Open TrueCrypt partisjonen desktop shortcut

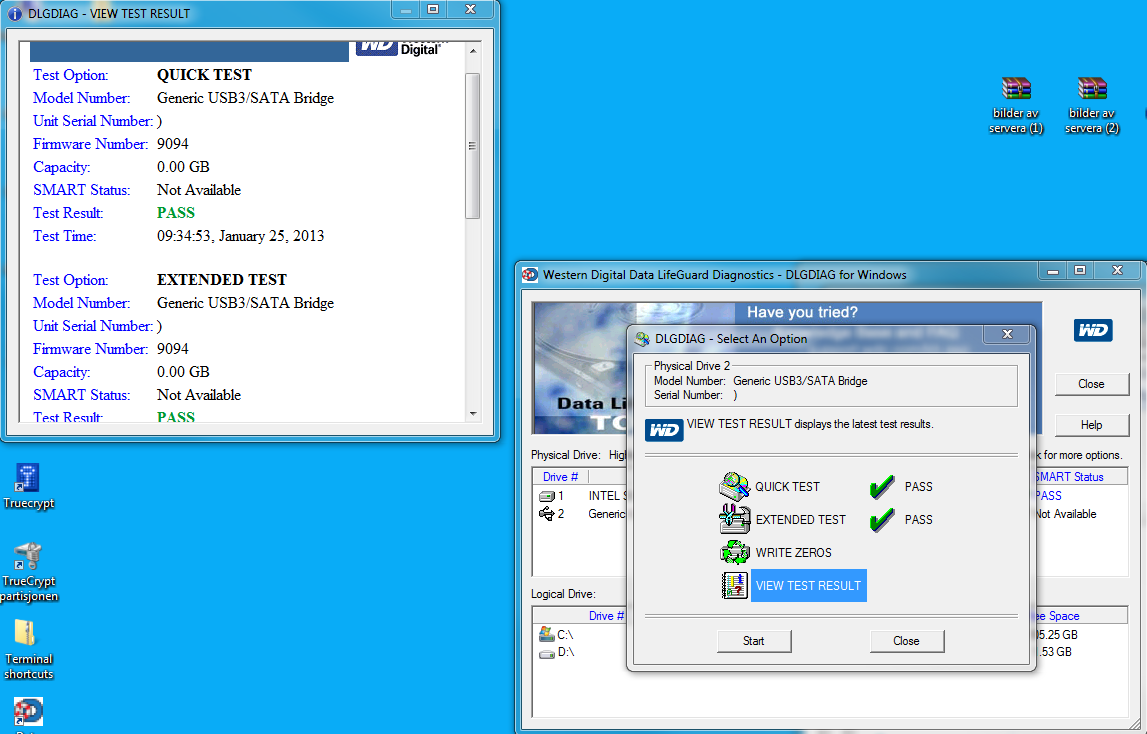click(x=29, y=572)
